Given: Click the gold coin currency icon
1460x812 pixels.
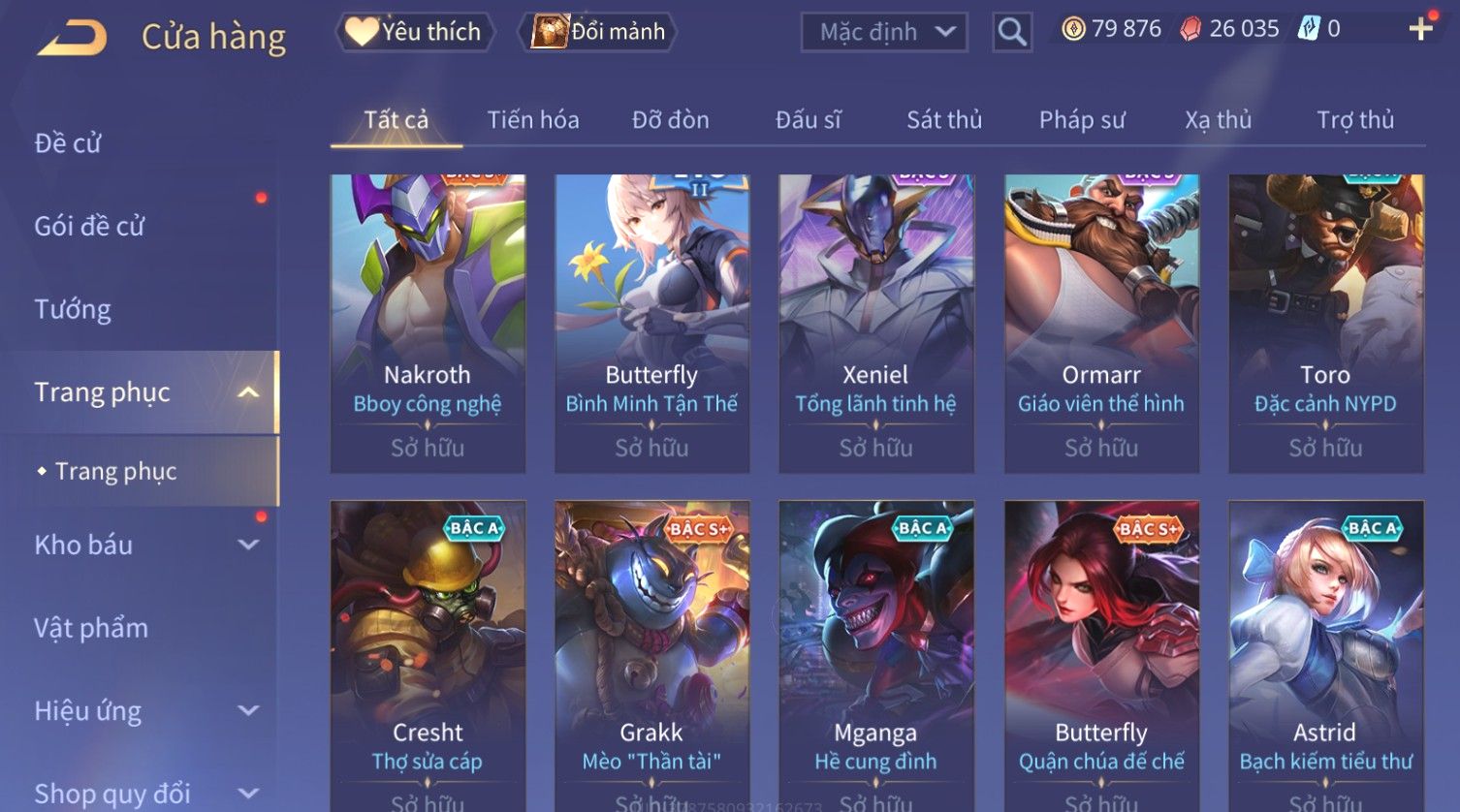Looking at the screenshot, I should pyautogui.click(x=1072, y=29).
